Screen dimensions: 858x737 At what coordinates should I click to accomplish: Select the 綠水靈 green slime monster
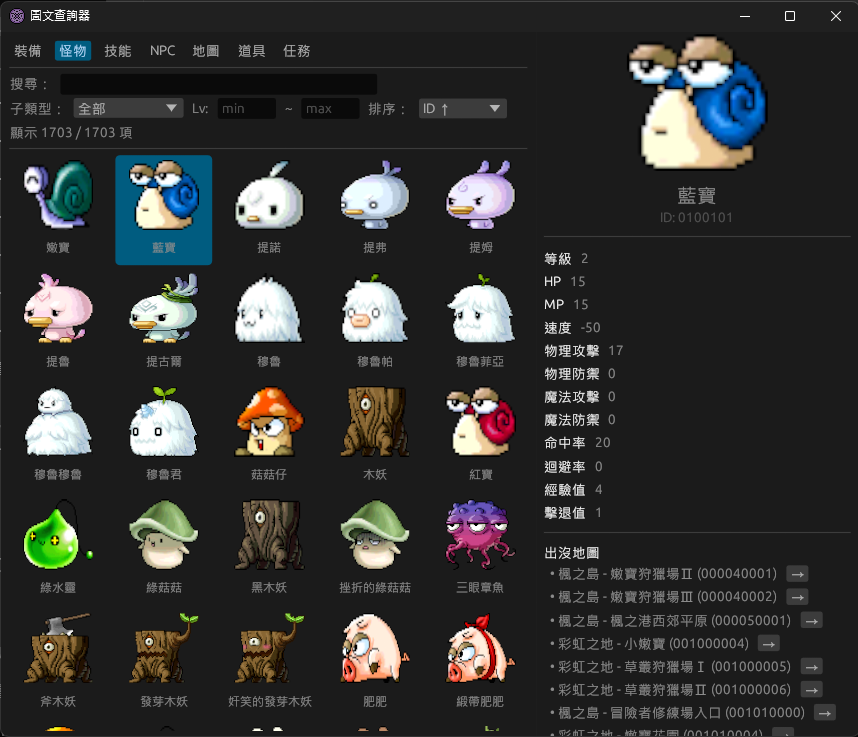(58, 550)
